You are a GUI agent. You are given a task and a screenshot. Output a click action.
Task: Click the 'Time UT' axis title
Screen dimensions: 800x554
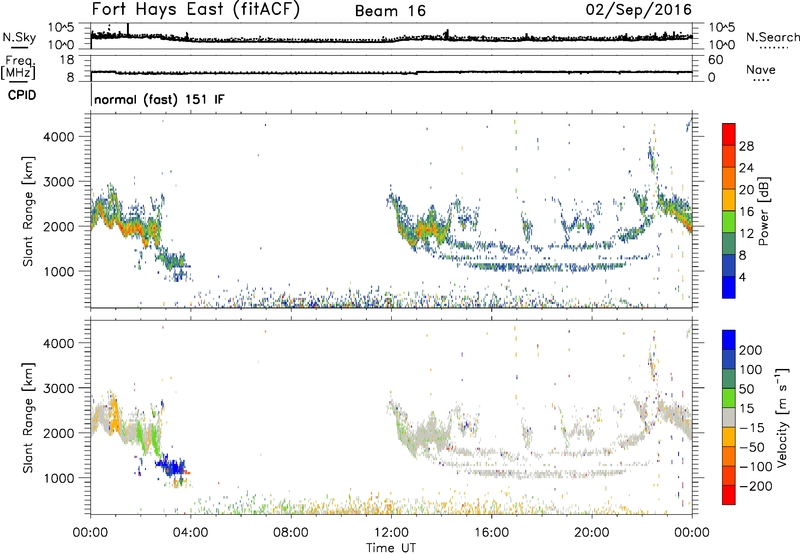tap(391, 548)
